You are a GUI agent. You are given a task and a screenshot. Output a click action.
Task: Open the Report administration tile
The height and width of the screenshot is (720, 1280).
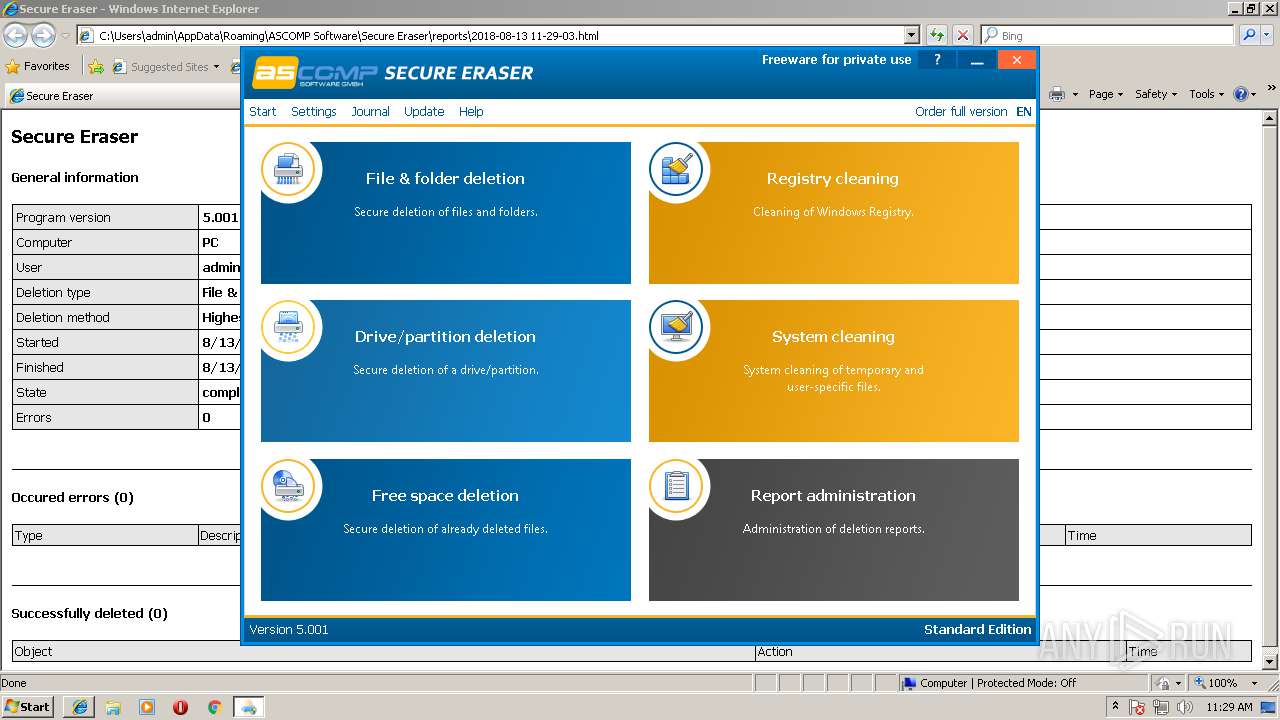[x=834, y=530]
